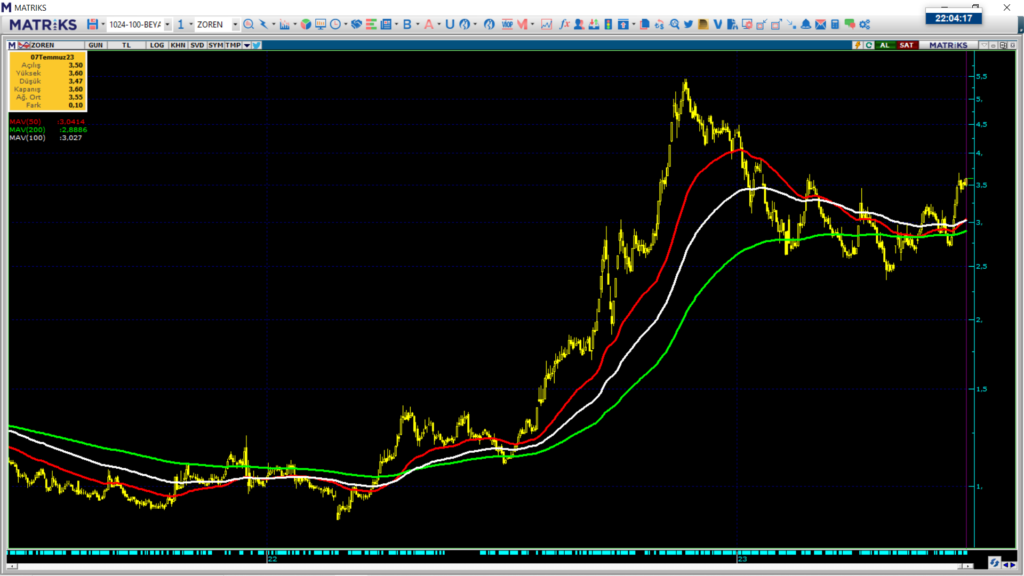Click the fx formula icon
The width and height of the screenshot is (1024, 576).
point(565,24)
